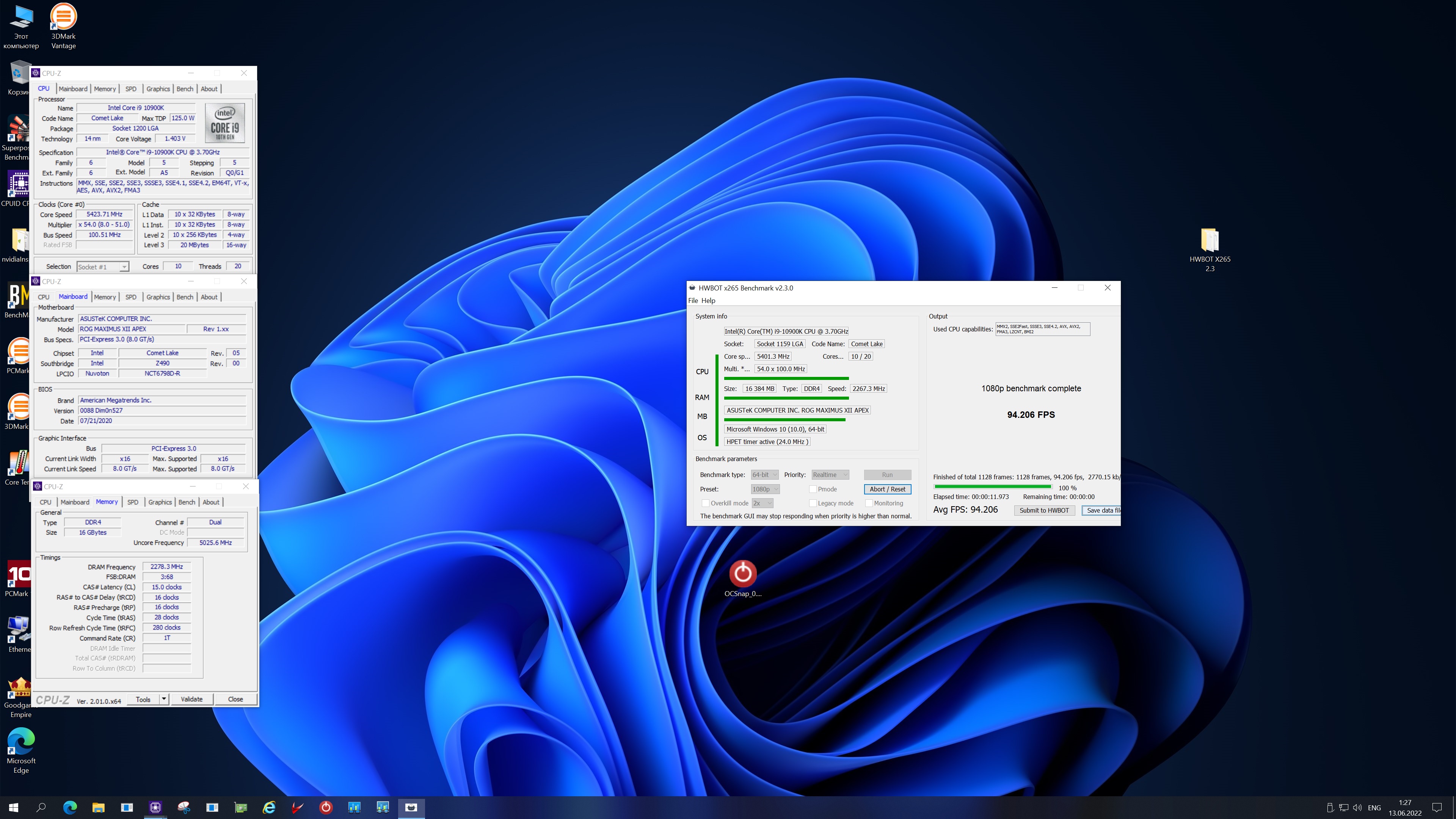Open the CPUID CPU-Z desktop shortcut
The width and height of the screenshot is (1456, 819).
[17, 188]
